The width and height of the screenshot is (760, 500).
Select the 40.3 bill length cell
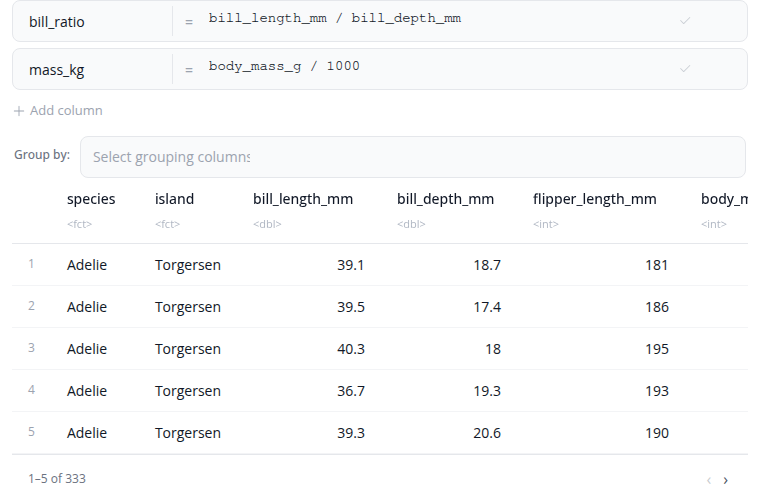[351, 349]
